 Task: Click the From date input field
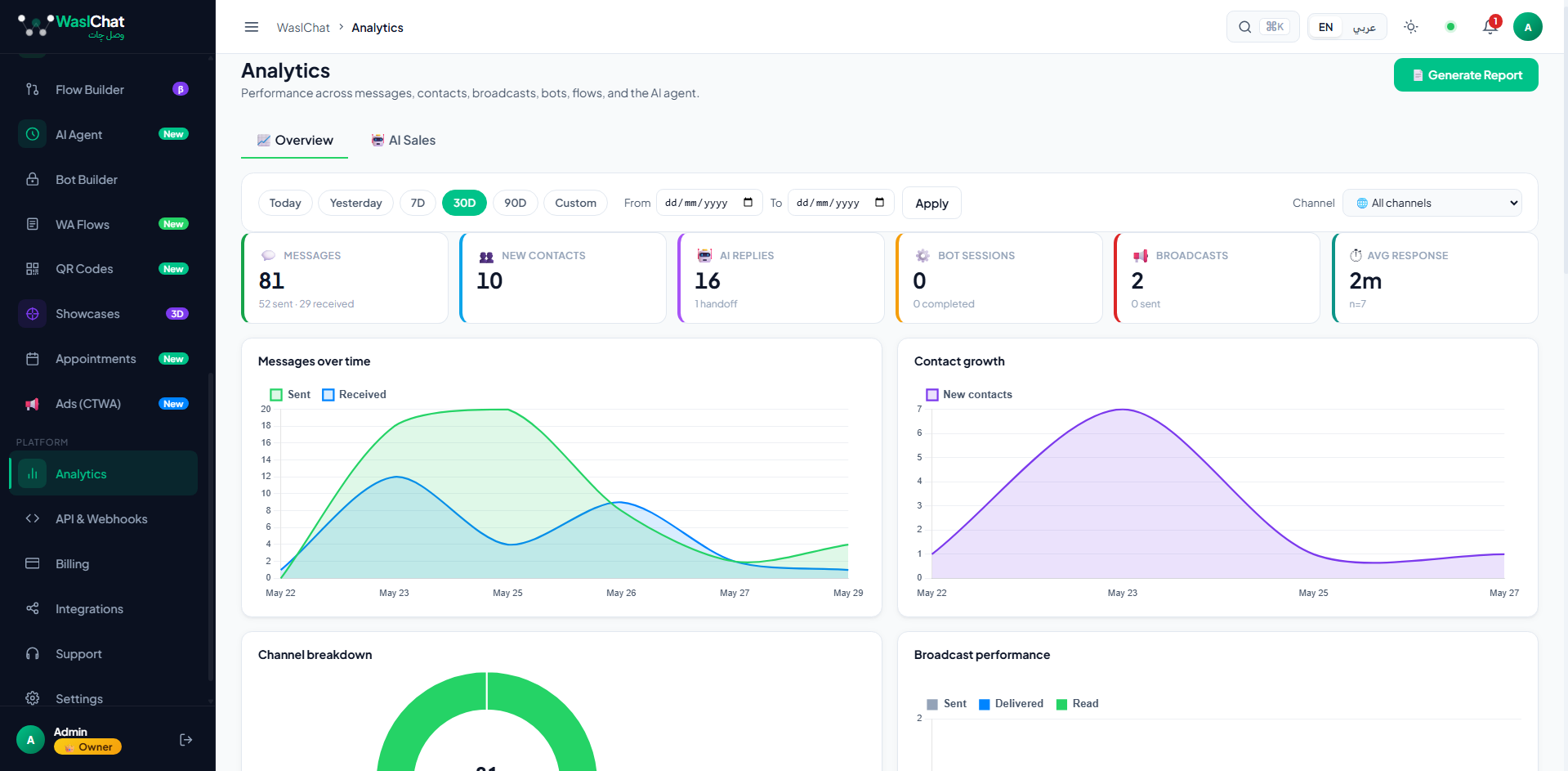(709, 203)
